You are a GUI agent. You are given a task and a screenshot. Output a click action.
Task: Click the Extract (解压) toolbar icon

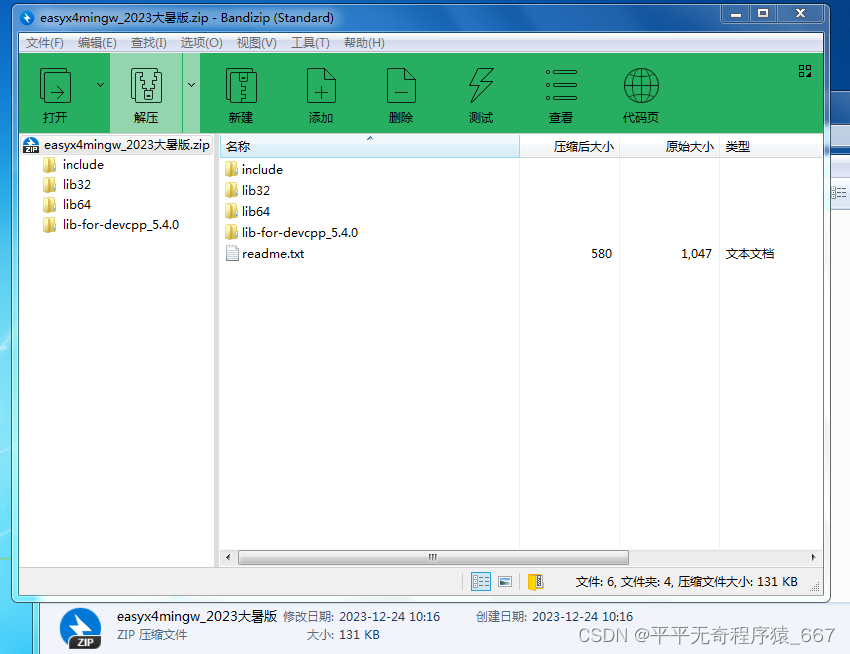[x=146, y=86]
